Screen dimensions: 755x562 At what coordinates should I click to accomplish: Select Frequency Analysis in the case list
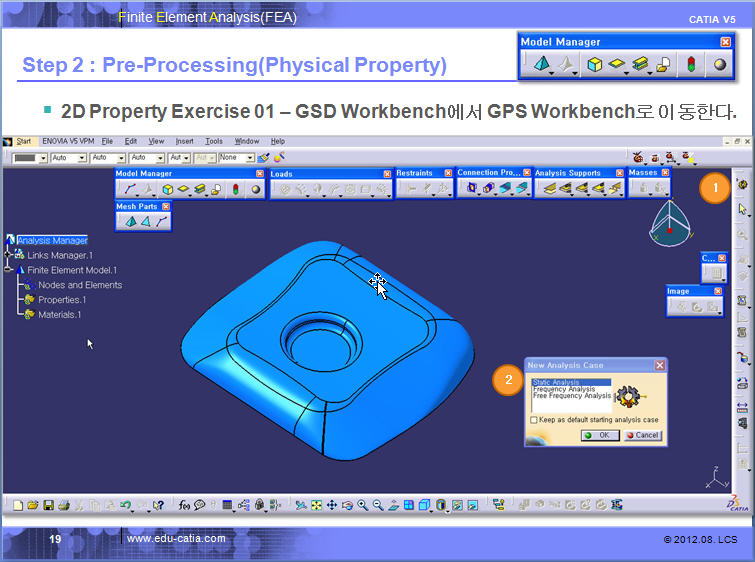[564, 389]
